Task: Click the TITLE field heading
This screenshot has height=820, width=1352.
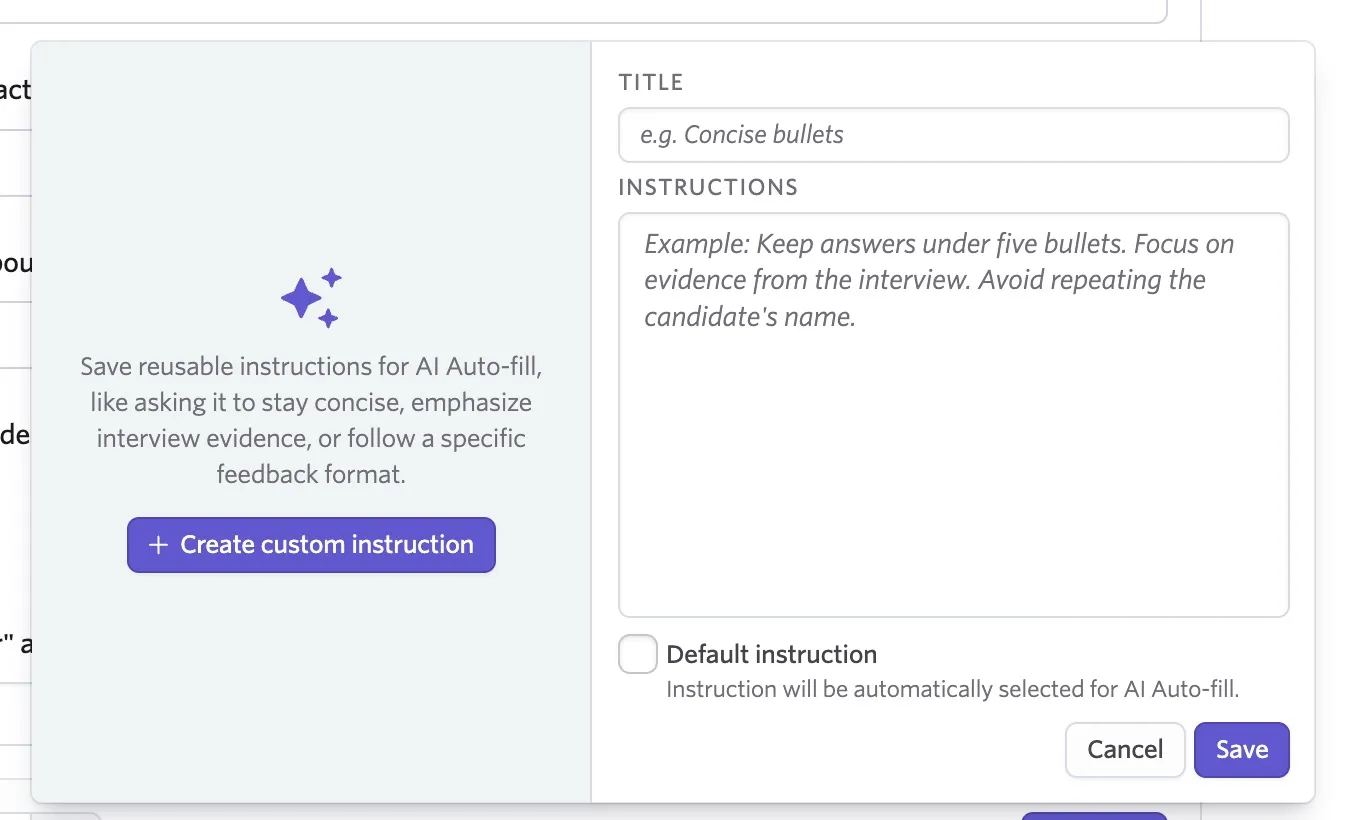Action: pos(651,82)
